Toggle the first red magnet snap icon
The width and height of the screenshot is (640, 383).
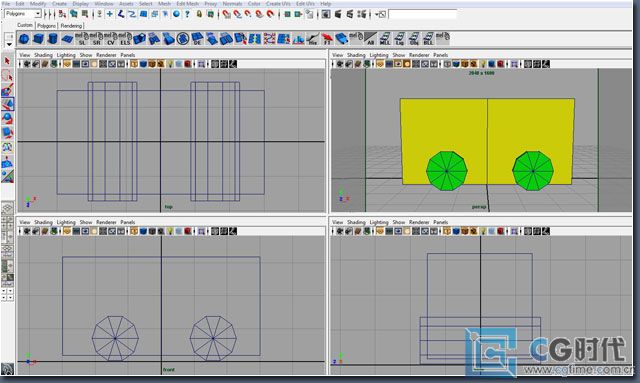pyautogui.click(x=227, y=14)
